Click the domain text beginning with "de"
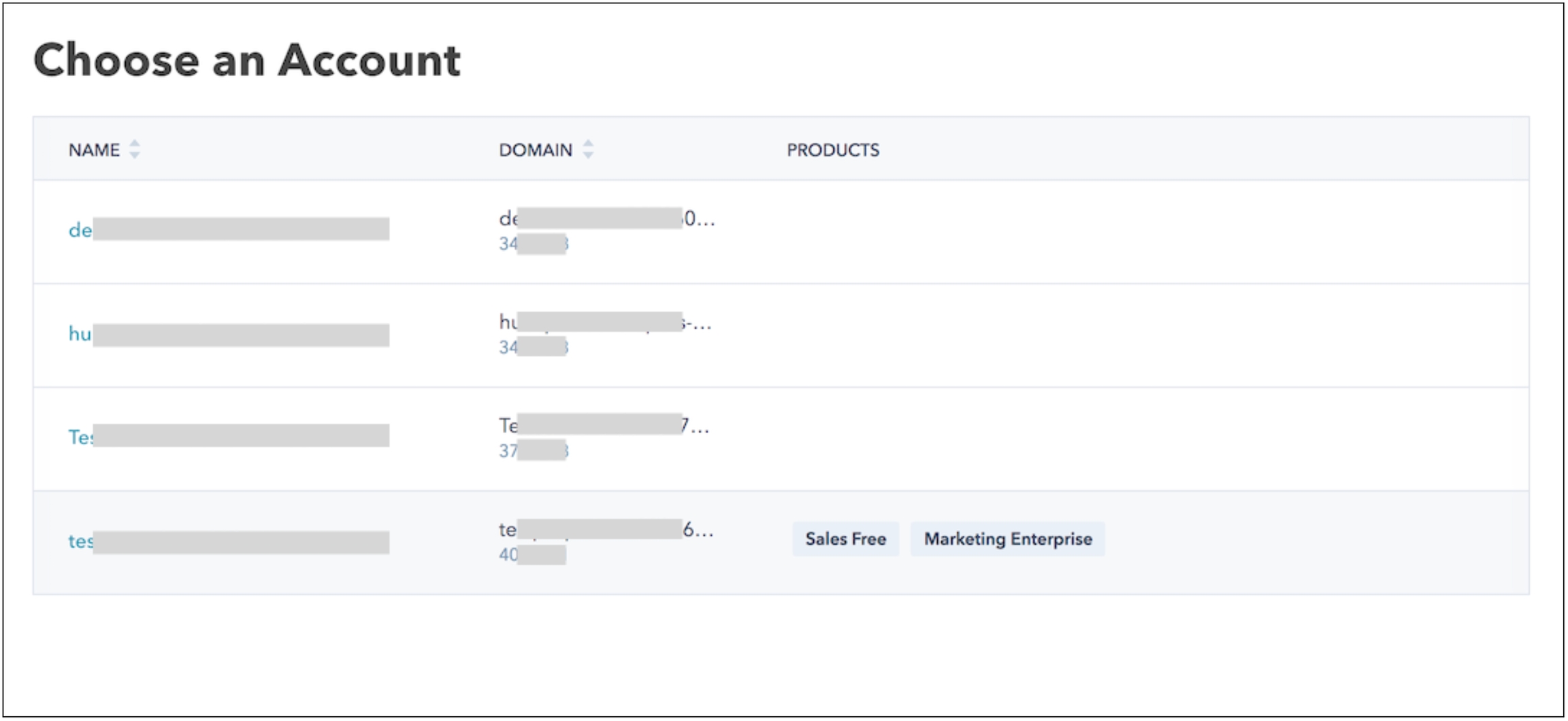The height and width of the screenshot is (721, 1568). click(x=606, y=219)
